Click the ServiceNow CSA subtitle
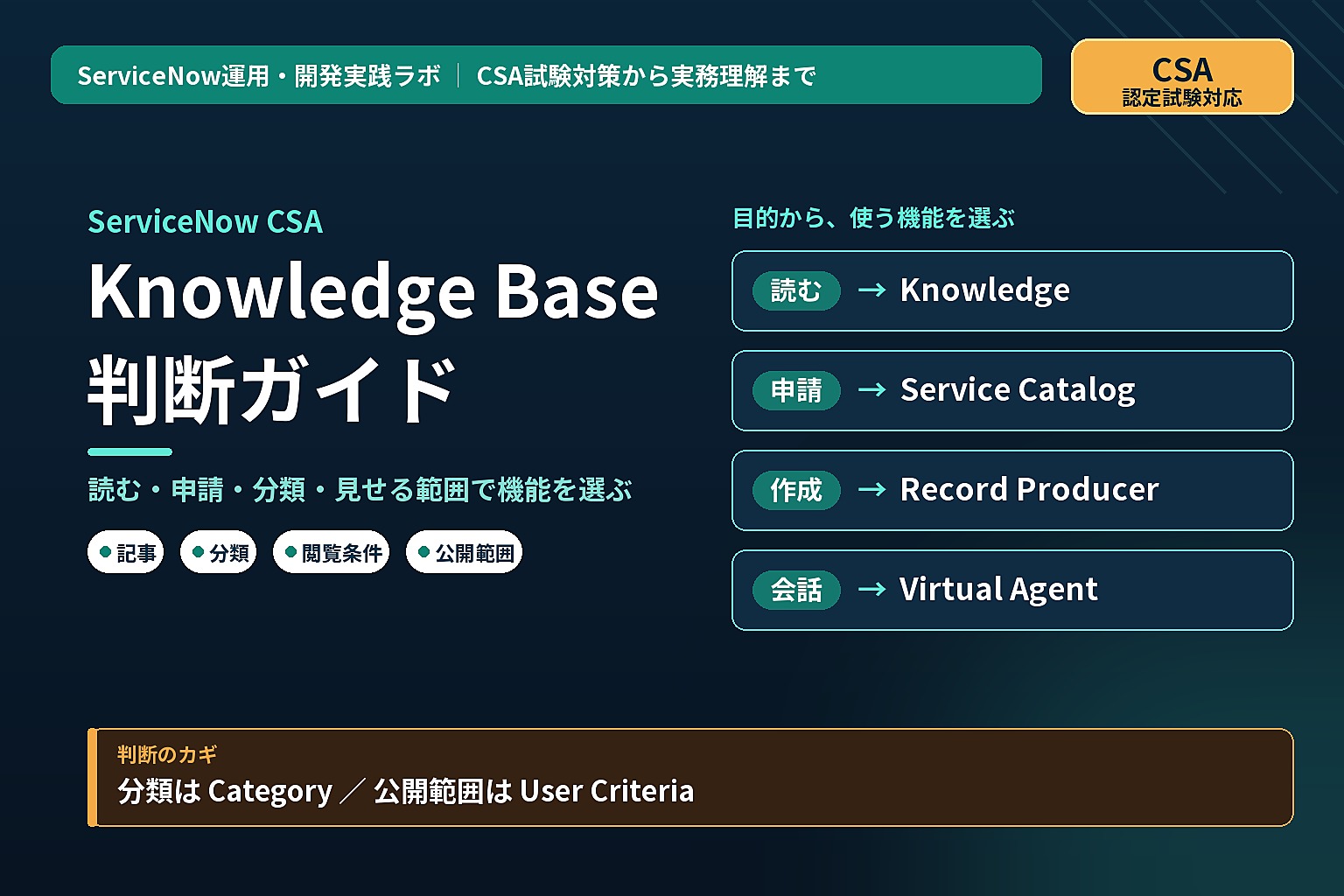Viewport: 1344px width, 896px height. tap(206, 222)
